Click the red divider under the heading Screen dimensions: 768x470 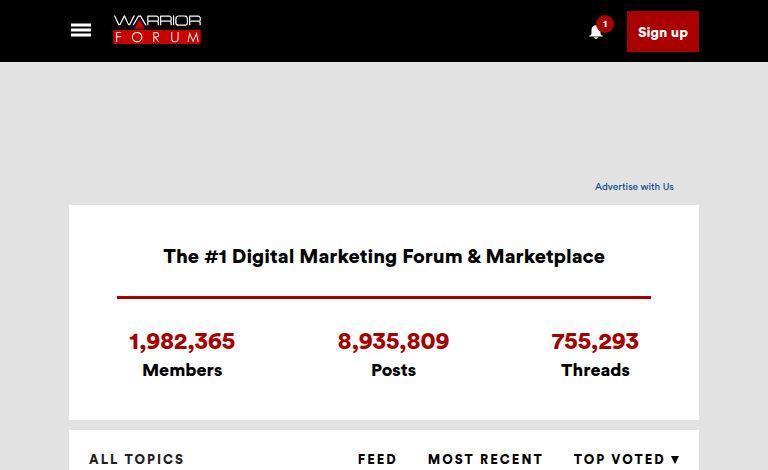(384, 297)
